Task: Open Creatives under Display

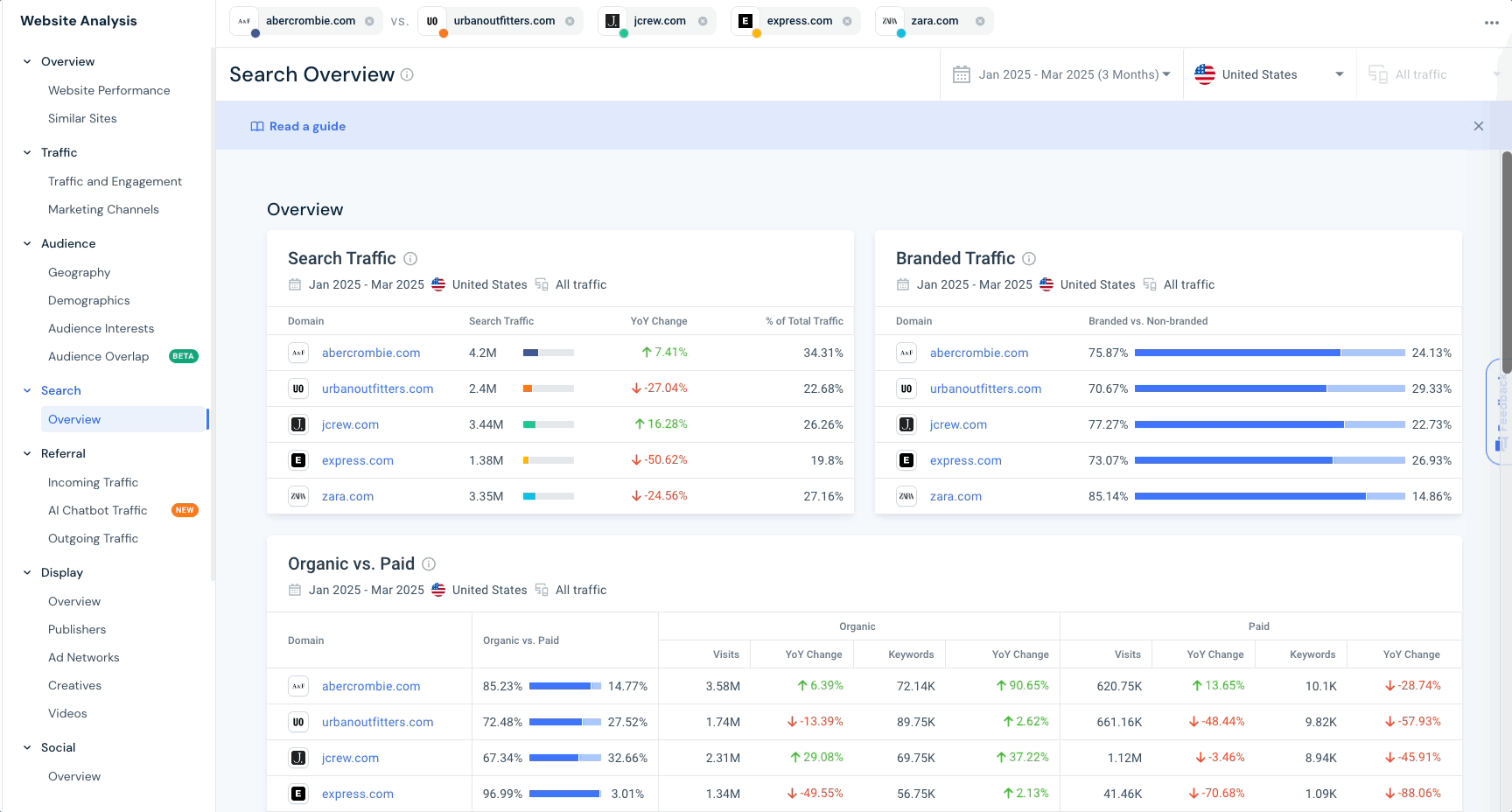Action: [75, 685]
